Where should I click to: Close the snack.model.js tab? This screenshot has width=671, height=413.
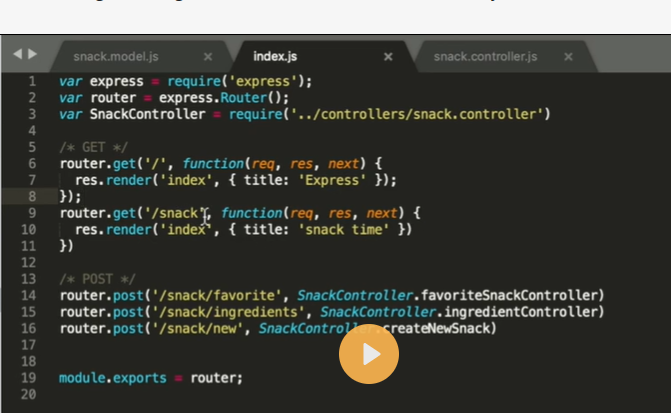click(x=208, y=57)
